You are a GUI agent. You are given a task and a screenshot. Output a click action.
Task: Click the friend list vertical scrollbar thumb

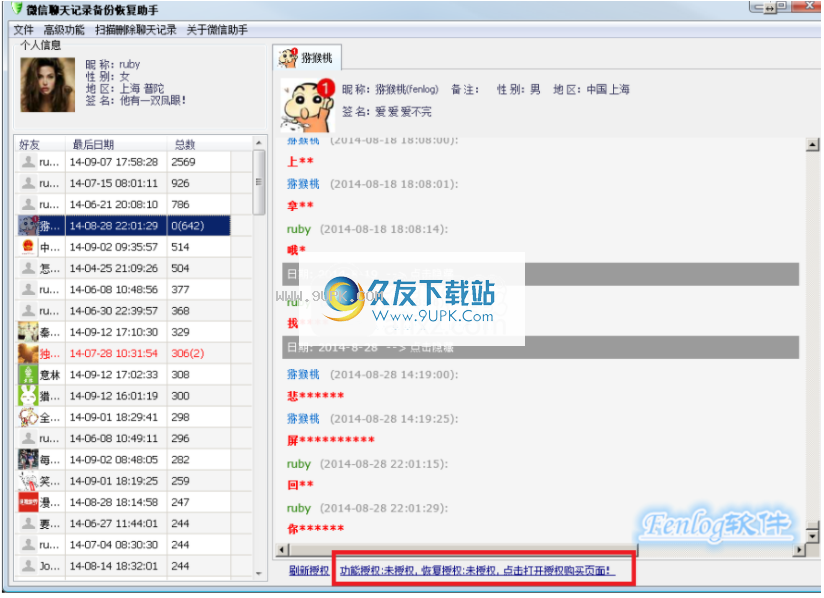[x=259, y=182]
